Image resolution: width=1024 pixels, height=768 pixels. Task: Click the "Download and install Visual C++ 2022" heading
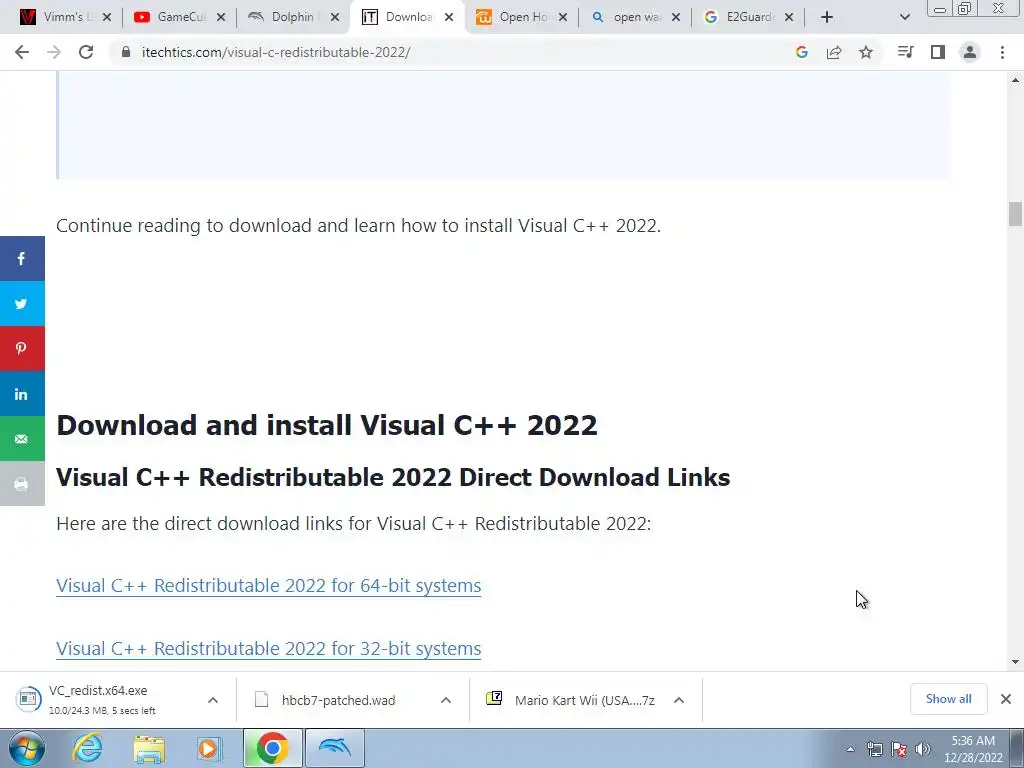[327, 425]
